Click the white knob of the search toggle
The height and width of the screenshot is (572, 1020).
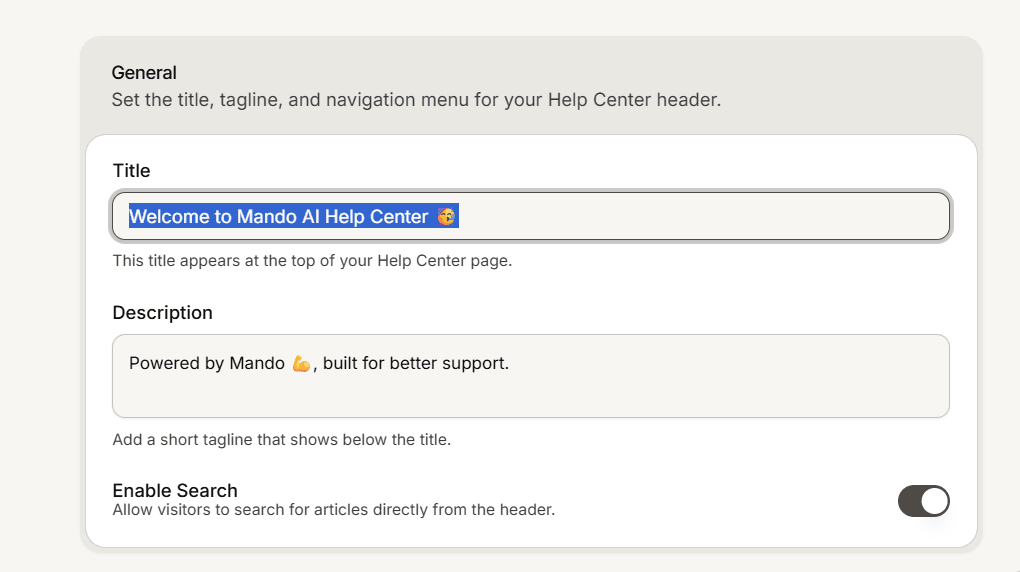935,501
